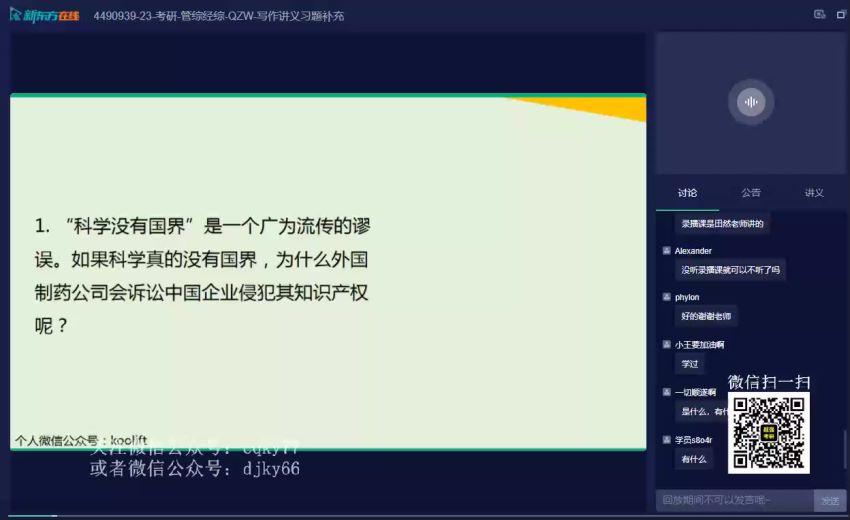Click username 一切顺遂啊 in chat
Image resolution: width=850 pixels, height=520 pixels.
click(x=696, y=391)
